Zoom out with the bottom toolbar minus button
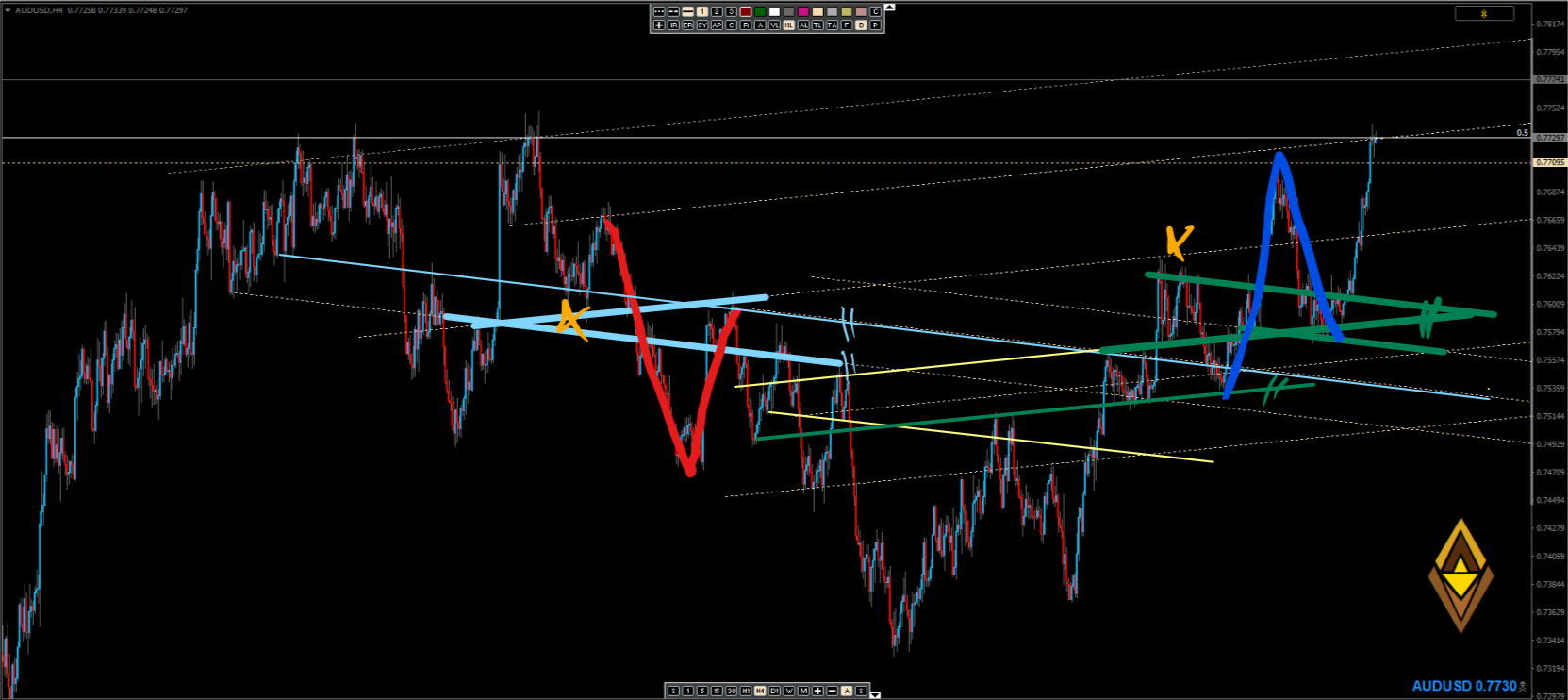 (832, 692)
